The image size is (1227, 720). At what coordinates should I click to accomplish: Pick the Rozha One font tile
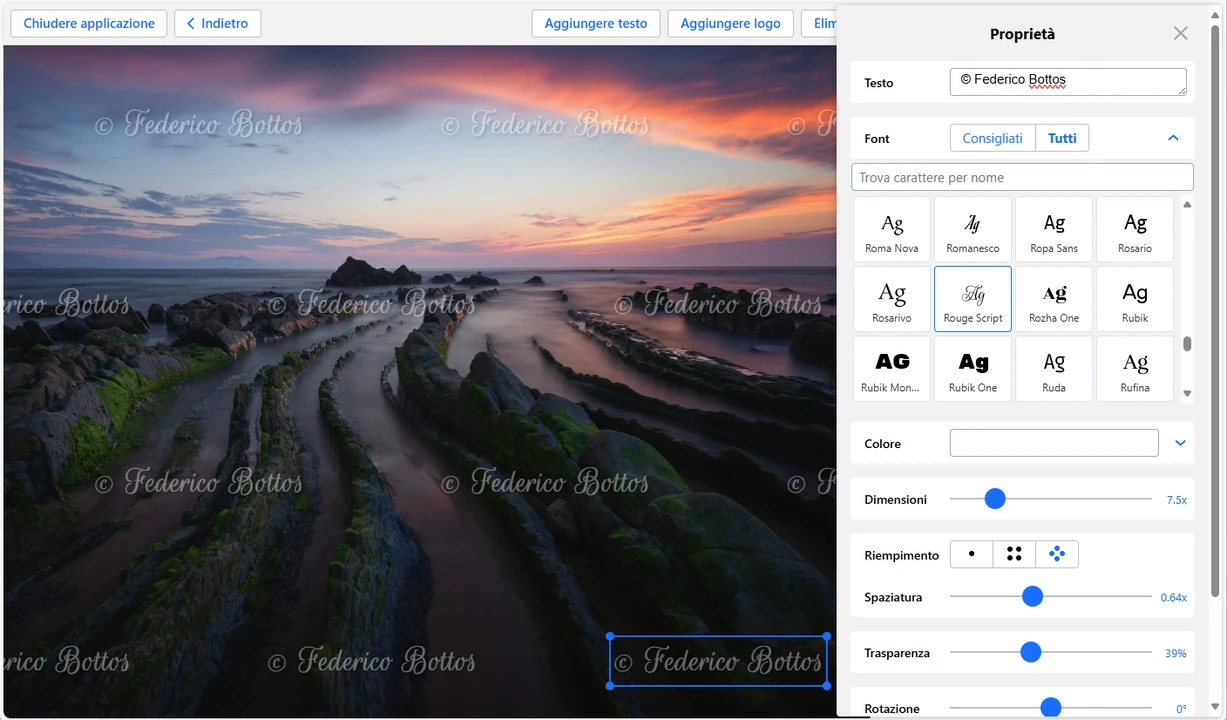1054,299
